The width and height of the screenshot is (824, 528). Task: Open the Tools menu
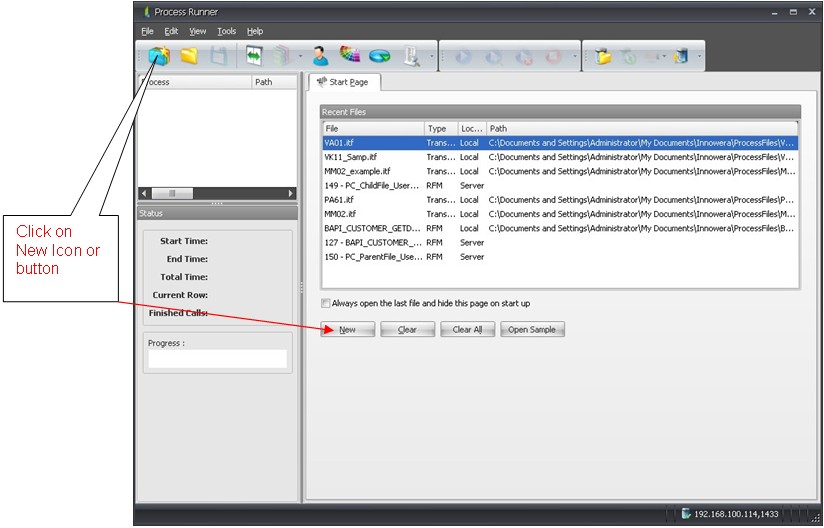pyautogui.click(x=227, y=31)
